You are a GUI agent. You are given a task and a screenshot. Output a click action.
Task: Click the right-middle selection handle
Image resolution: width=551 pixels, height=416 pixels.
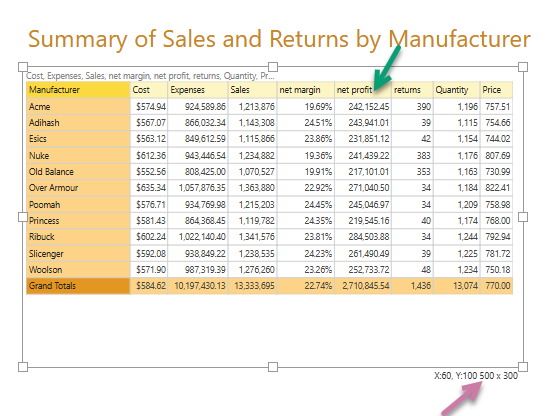tap(523, 217)
